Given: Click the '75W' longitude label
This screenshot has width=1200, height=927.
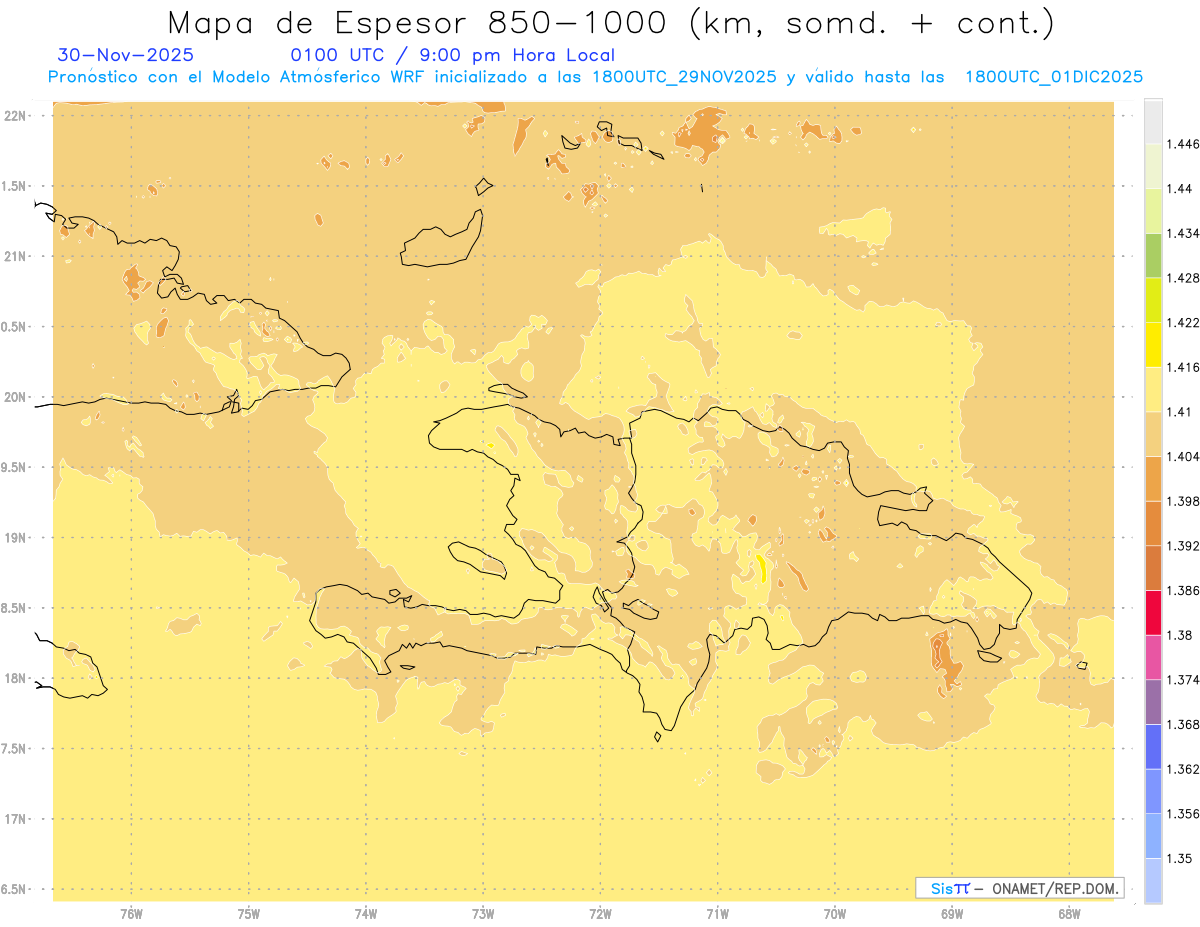Looking at the screenshot, I should (x=249, y=913).
